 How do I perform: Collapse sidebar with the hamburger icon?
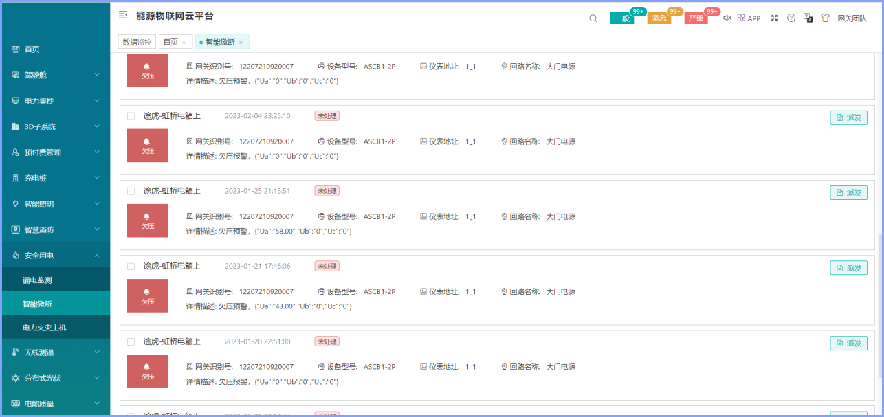click(x=123, y=15)
